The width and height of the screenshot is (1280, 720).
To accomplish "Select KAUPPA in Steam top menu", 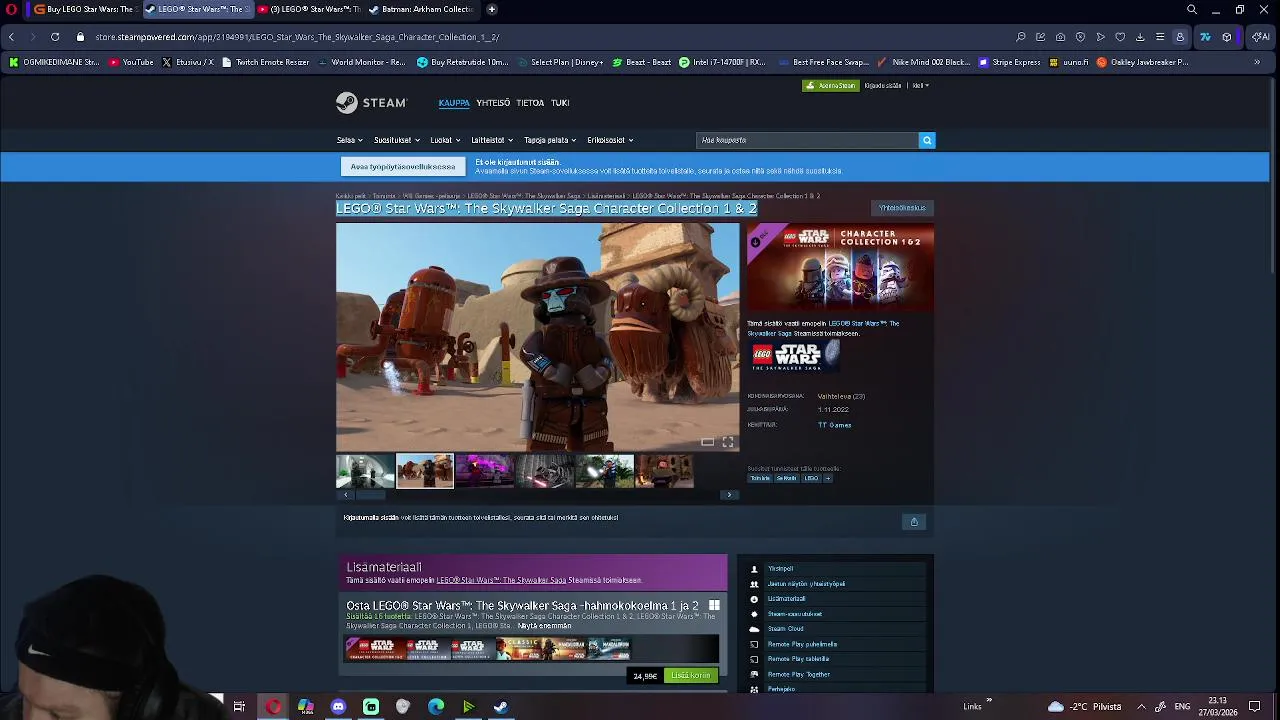I will pos(454,103).
